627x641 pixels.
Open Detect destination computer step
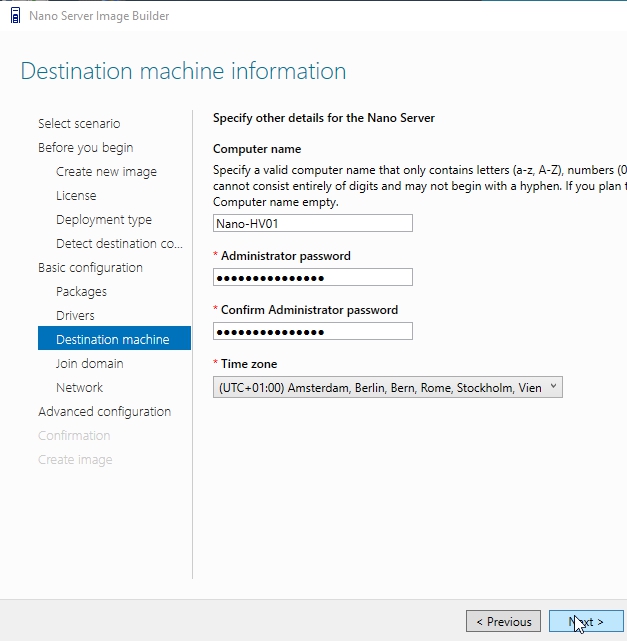pos(119,244)
